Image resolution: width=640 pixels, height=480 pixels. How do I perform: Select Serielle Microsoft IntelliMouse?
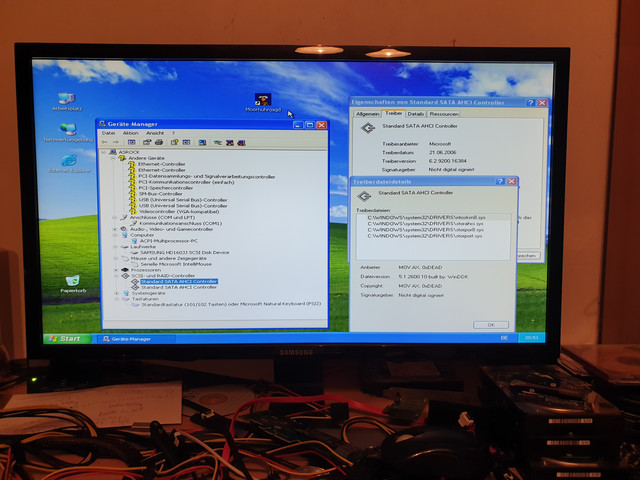click(176, 264)
